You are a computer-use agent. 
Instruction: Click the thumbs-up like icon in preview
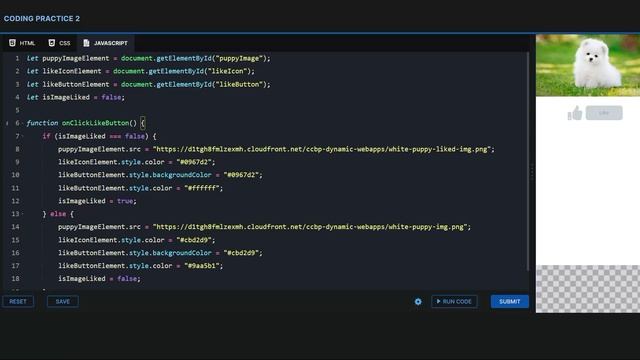575,113
